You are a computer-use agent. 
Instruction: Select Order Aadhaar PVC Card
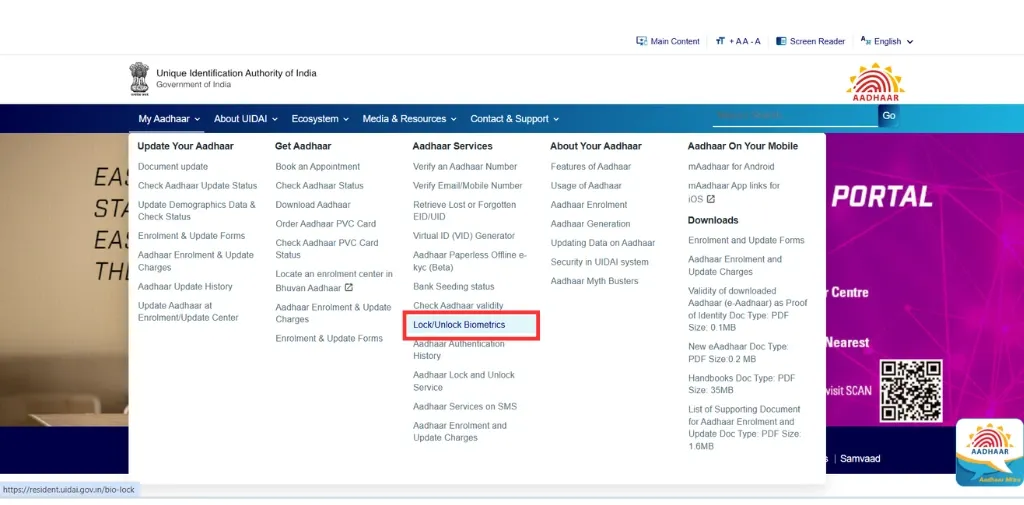pyautogui.click(x=326, y=223)
